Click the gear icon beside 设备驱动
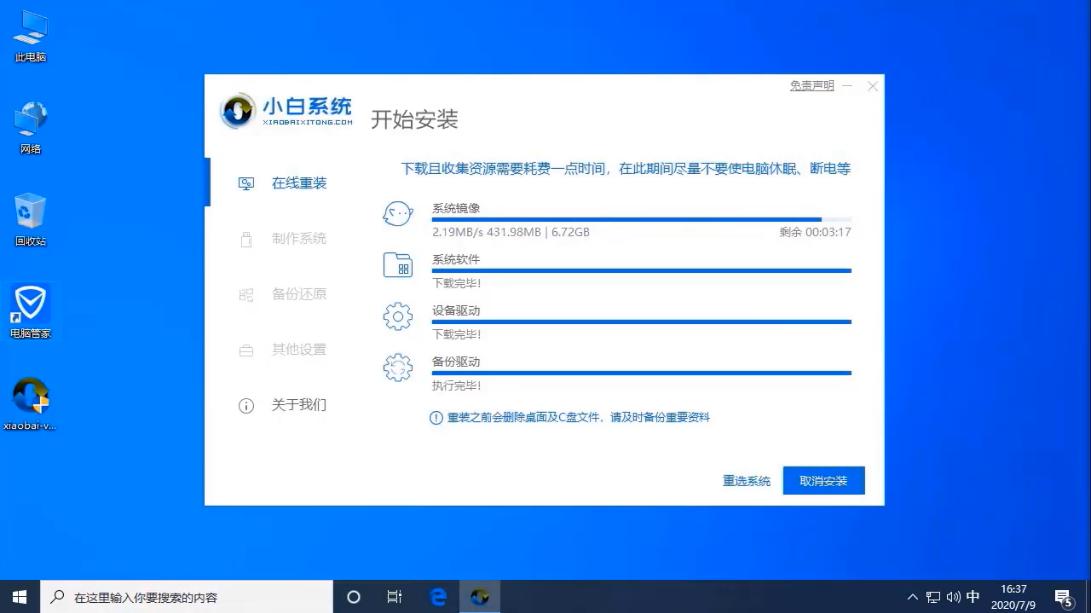Screen dimensions: 1091x613 click(x=397, y=315)
